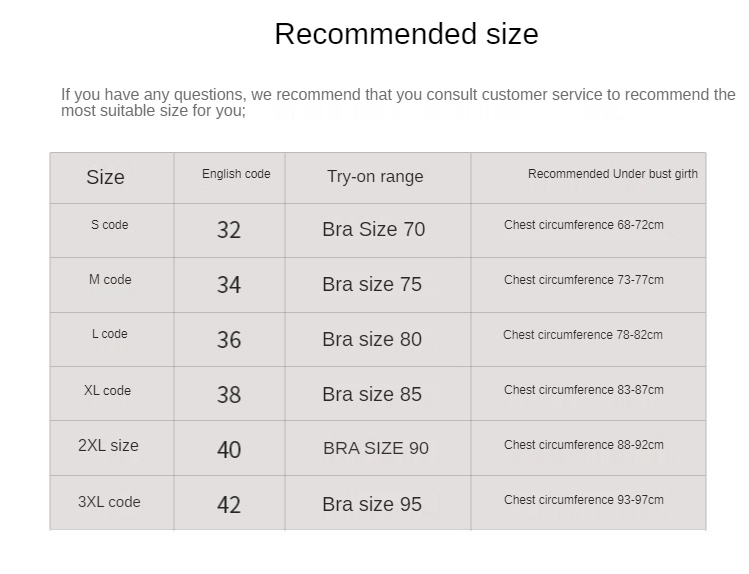The height and width of the screenshot is (574, 749).
Task: Click "Chest circumference 73-77cm" cell
Action: pyautogui.click(x=583, y=280)
